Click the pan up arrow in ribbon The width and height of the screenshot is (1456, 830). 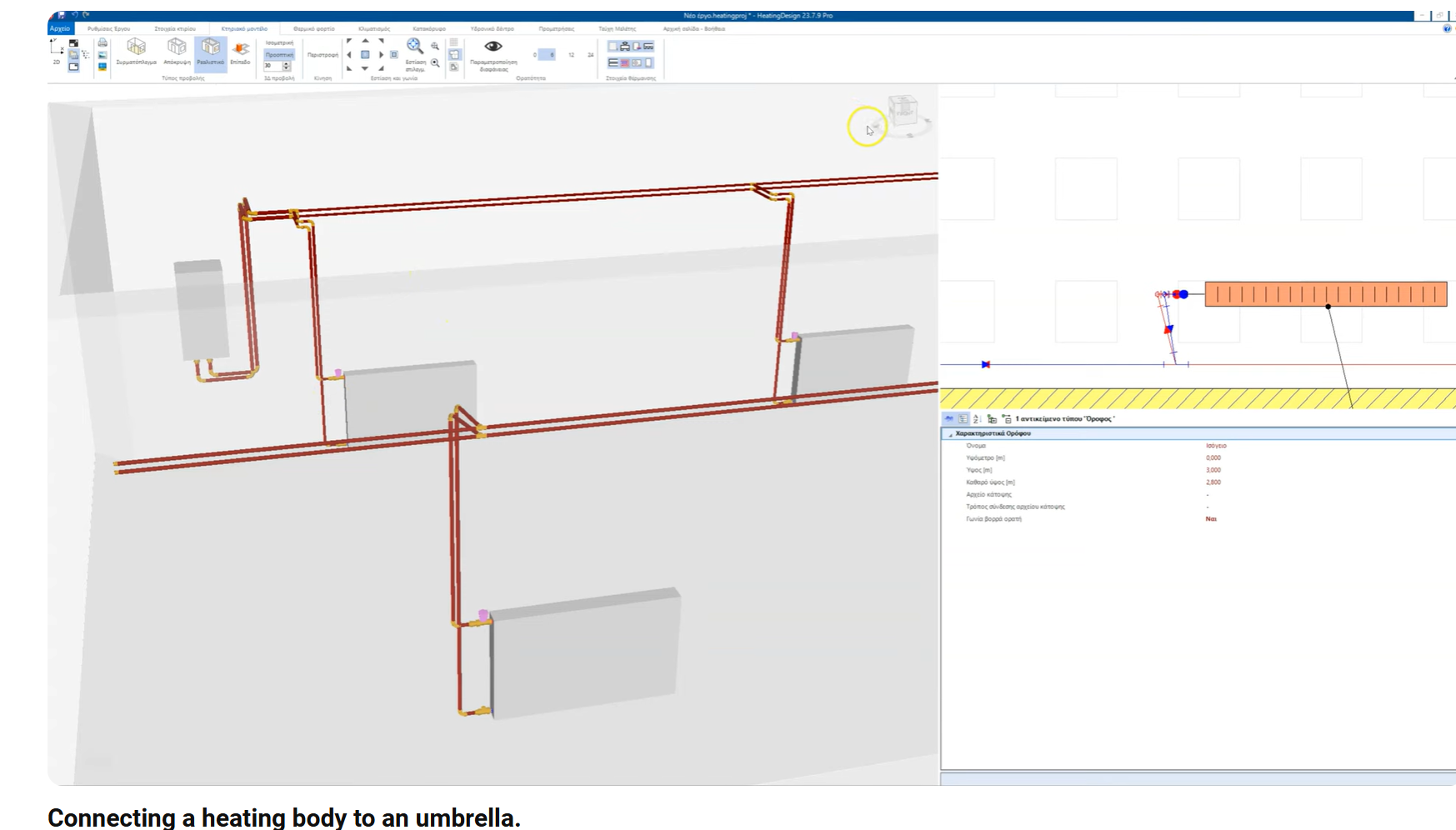365,41
